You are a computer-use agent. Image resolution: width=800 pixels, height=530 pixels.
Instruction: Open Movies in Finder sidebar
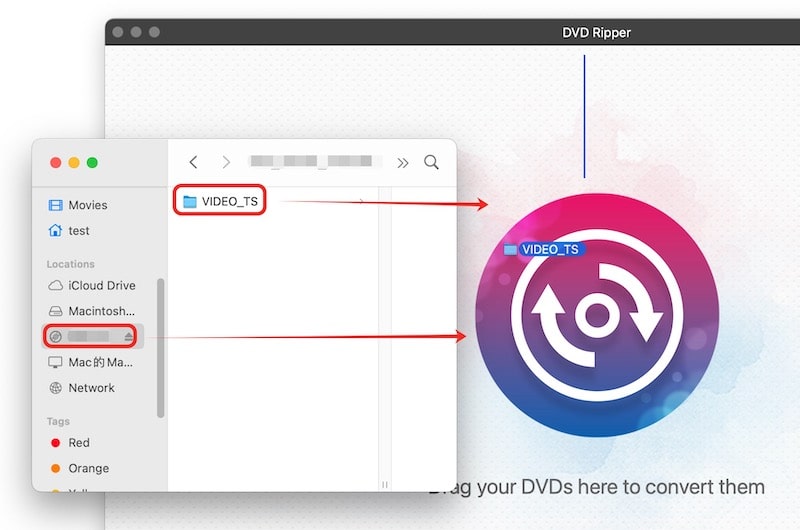[88, 205]
